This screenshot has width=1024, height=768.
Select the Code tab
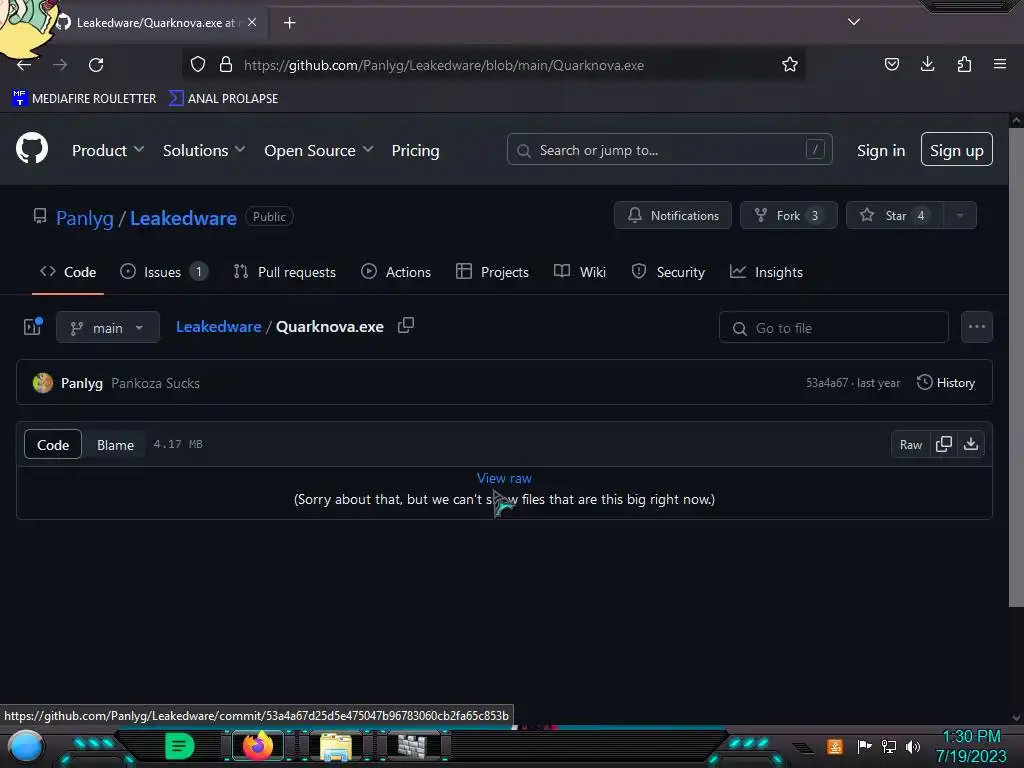68,272
